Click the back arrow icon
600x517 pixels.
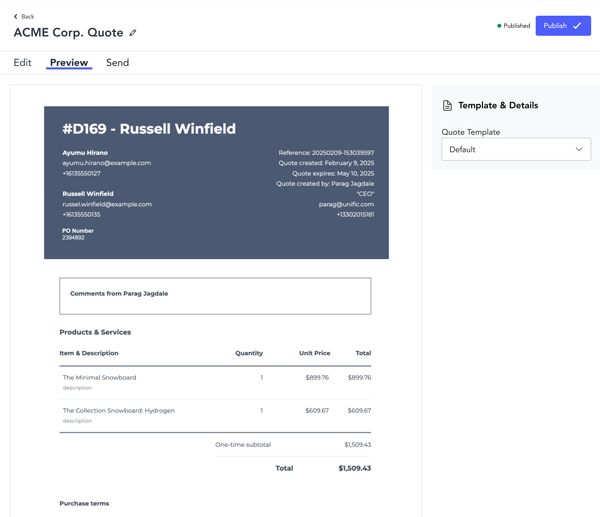tap(16, 17)
